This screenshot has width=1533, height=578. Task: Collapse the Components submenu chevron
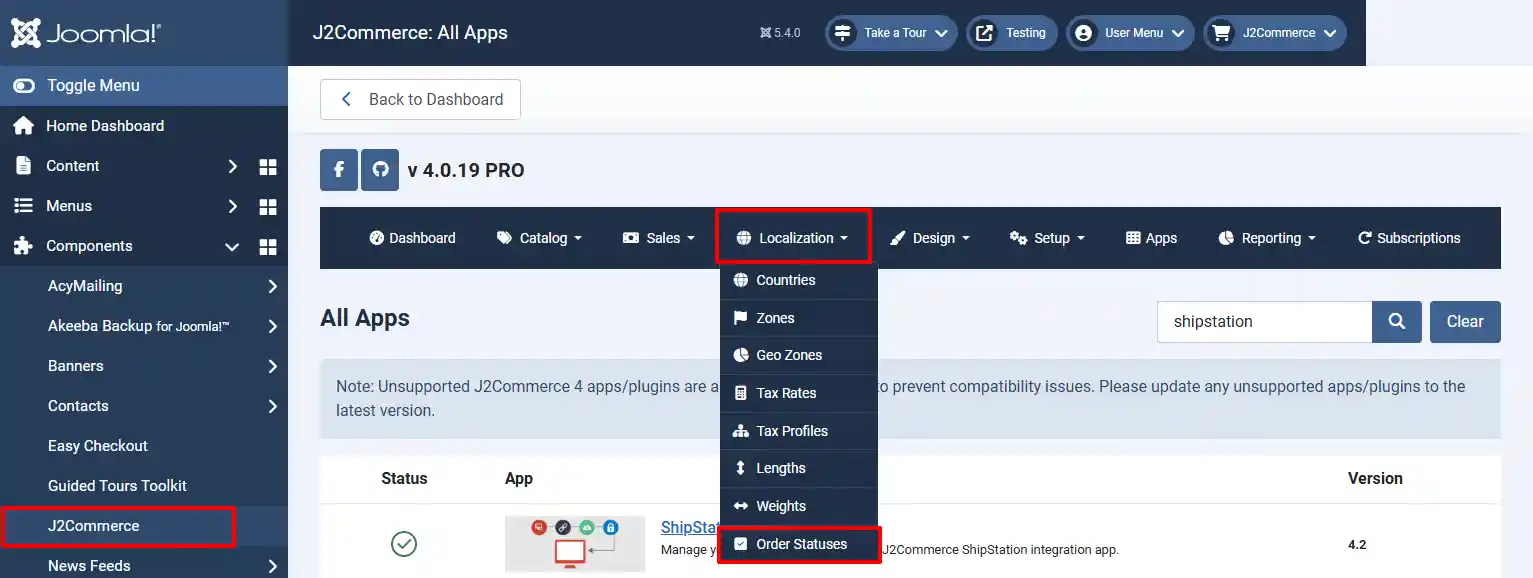[232, 246]
